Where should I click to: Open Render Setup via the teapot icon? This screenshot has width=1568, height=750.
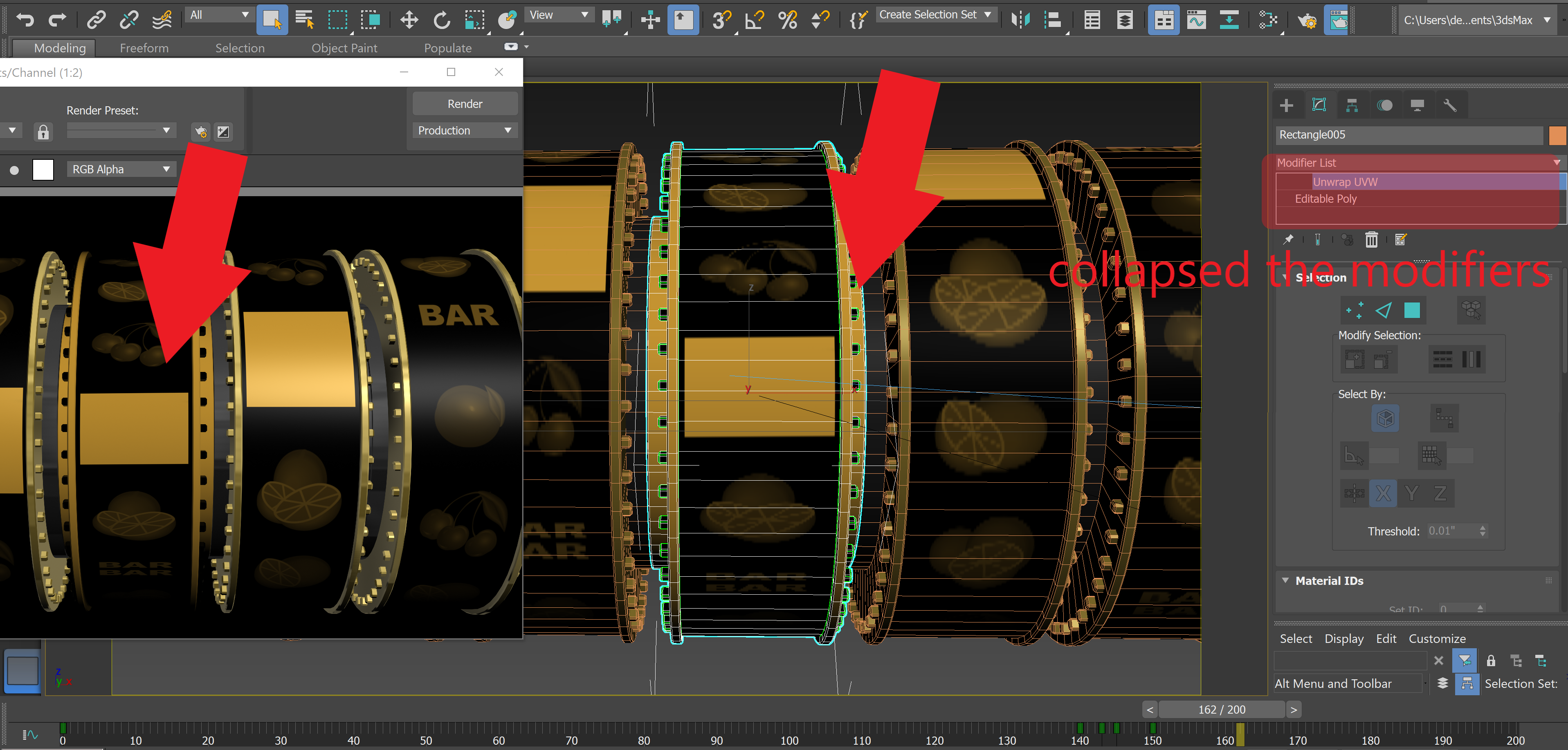[x=1307, y=20]
